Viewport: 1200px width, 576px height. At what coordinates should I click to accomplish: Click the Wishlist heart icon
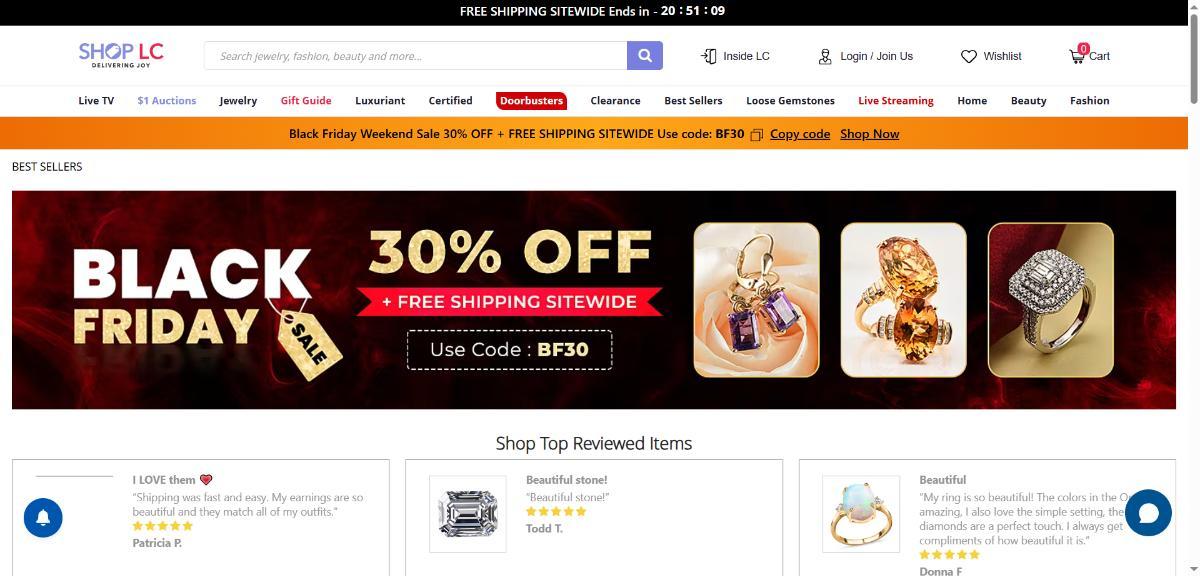tap(968, 56)
